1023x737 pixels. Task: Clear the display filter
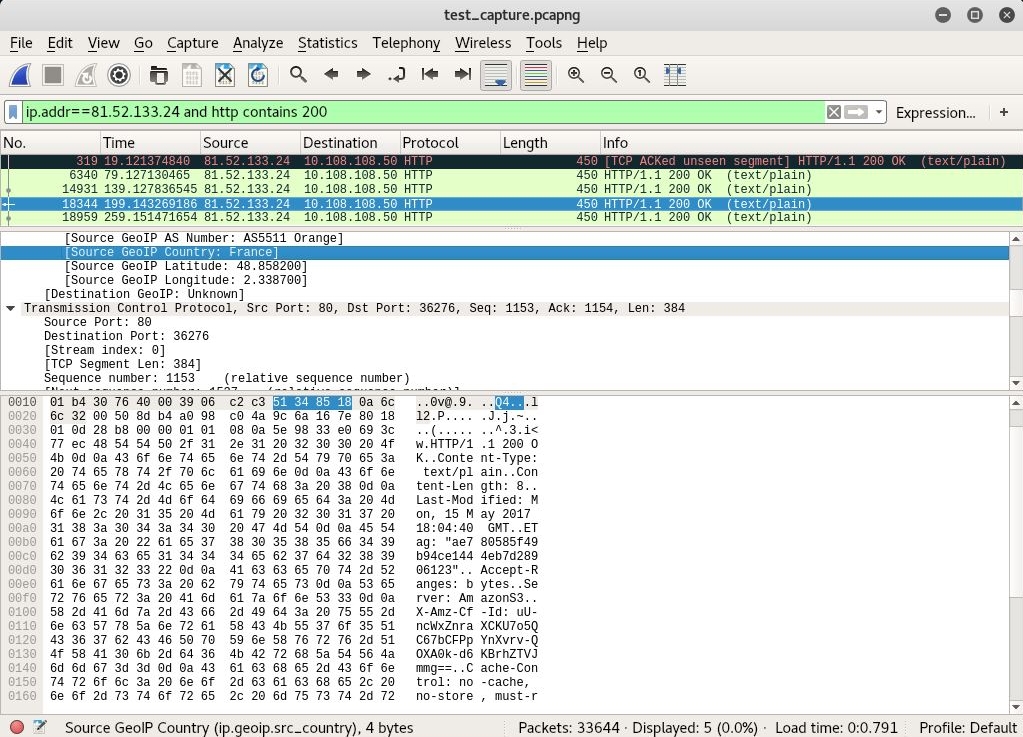[833, 112]
